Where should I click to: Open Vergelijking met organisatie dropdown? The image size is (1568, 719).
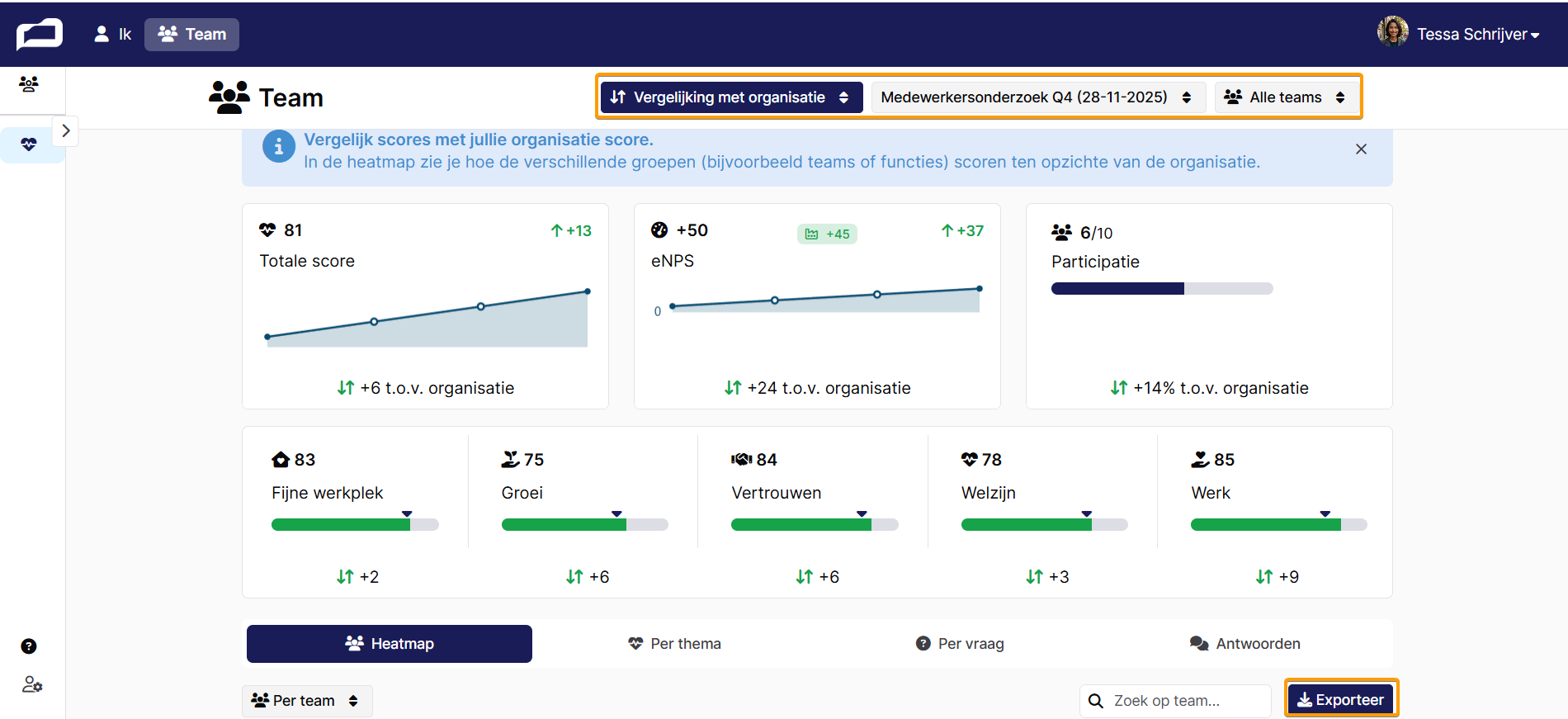731,97
